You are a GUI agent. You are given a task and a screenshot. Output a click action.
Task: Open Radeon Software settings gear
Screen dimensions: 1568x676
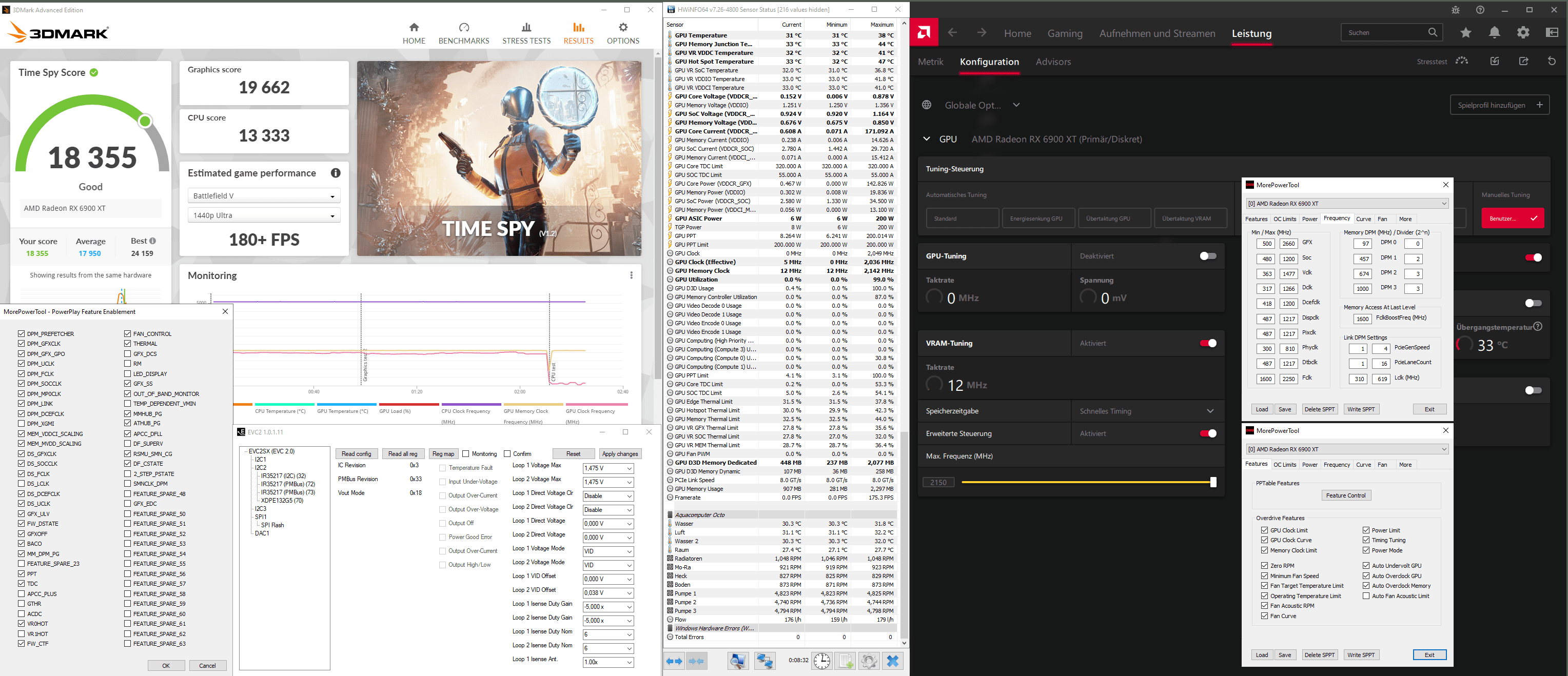click(x=1523, y=33)
